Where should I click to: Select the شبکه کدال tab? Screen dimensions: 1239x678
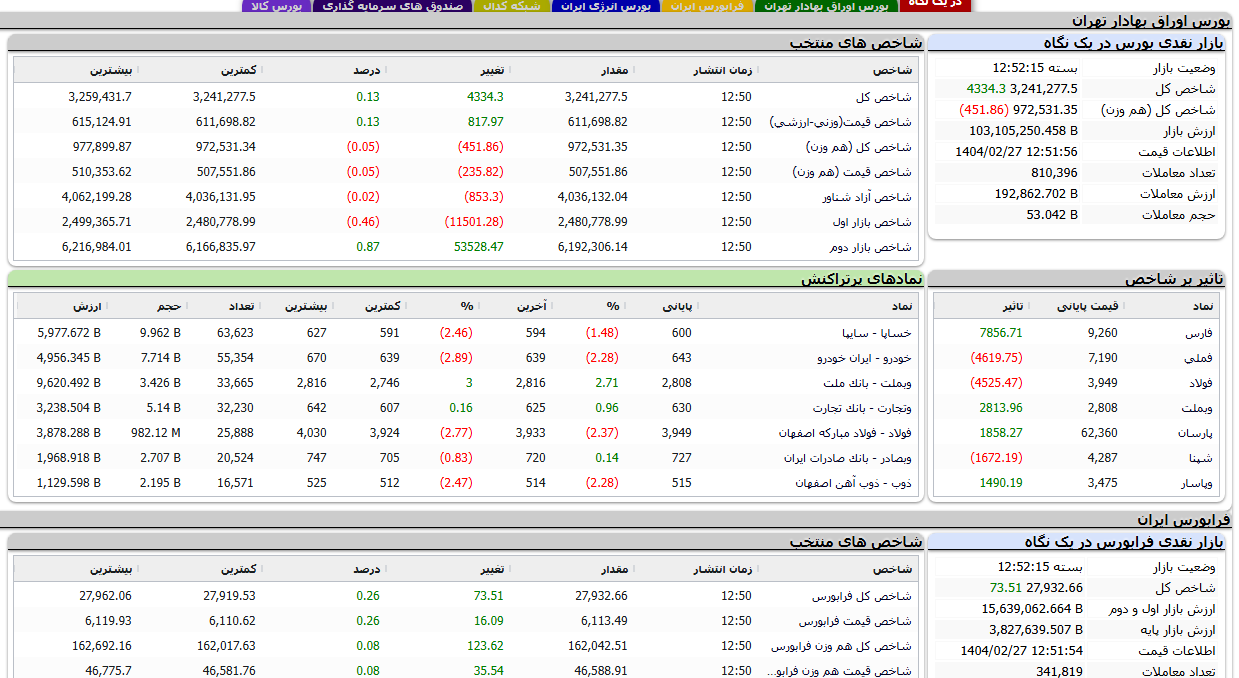click(x=510, y=6)
